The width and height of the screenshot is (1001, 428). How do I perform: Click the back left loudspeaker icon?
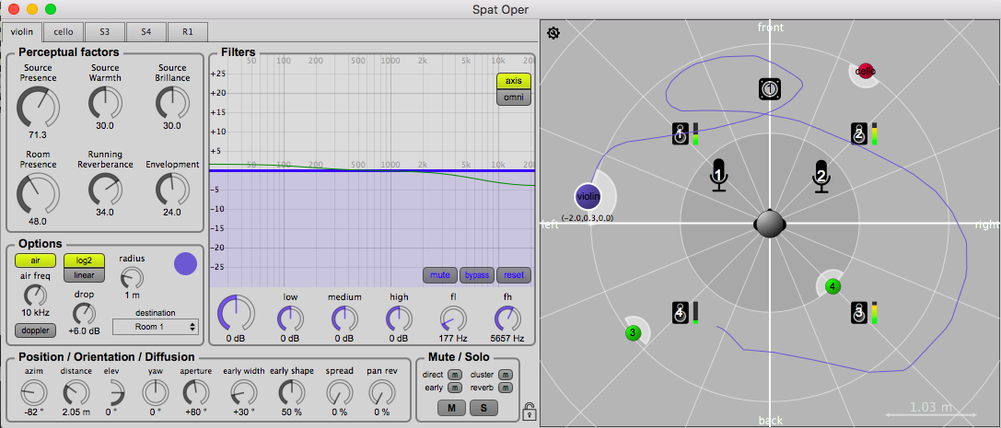click(x=681, y=313)
